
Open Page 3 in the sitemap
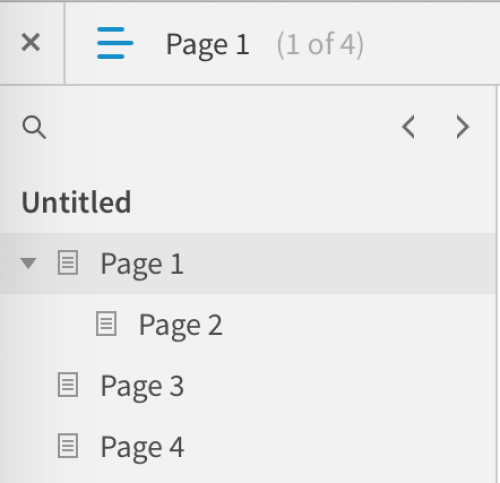tap(142, 387)
